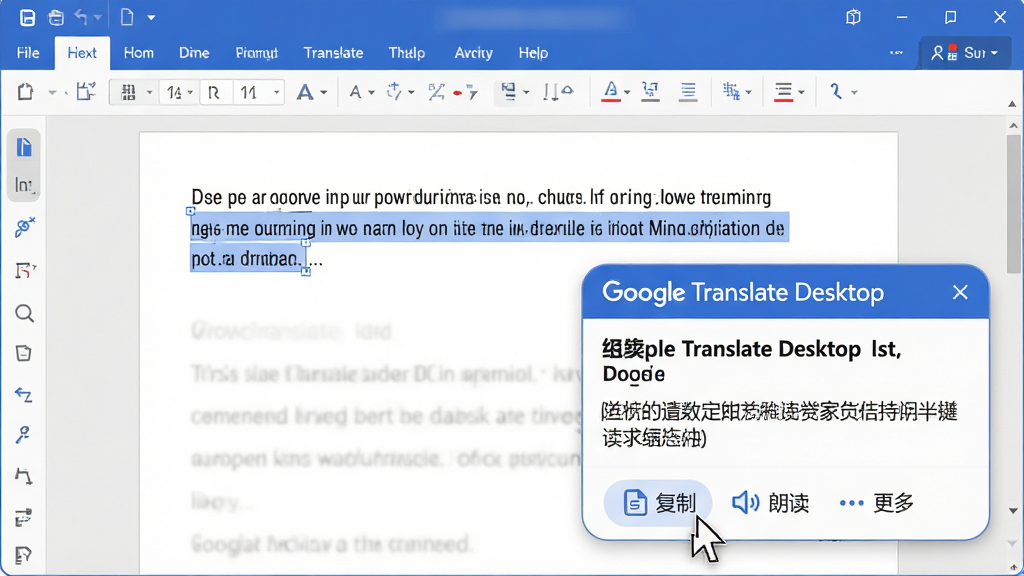Image resolution: width=1024 pixels, height=576 pixels.
Task: Switch to the Hom tab
Action: tap(138, 53)
